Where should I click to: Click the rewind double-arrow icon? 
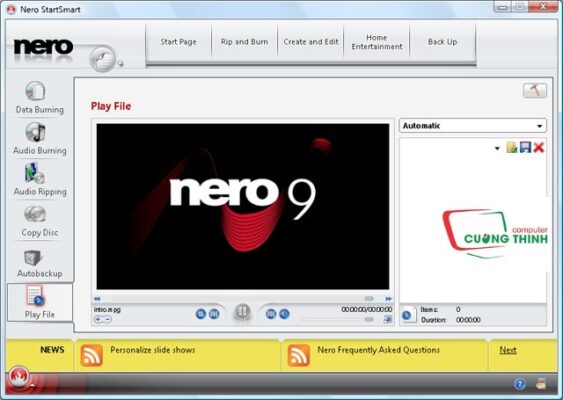click(97, 299)
